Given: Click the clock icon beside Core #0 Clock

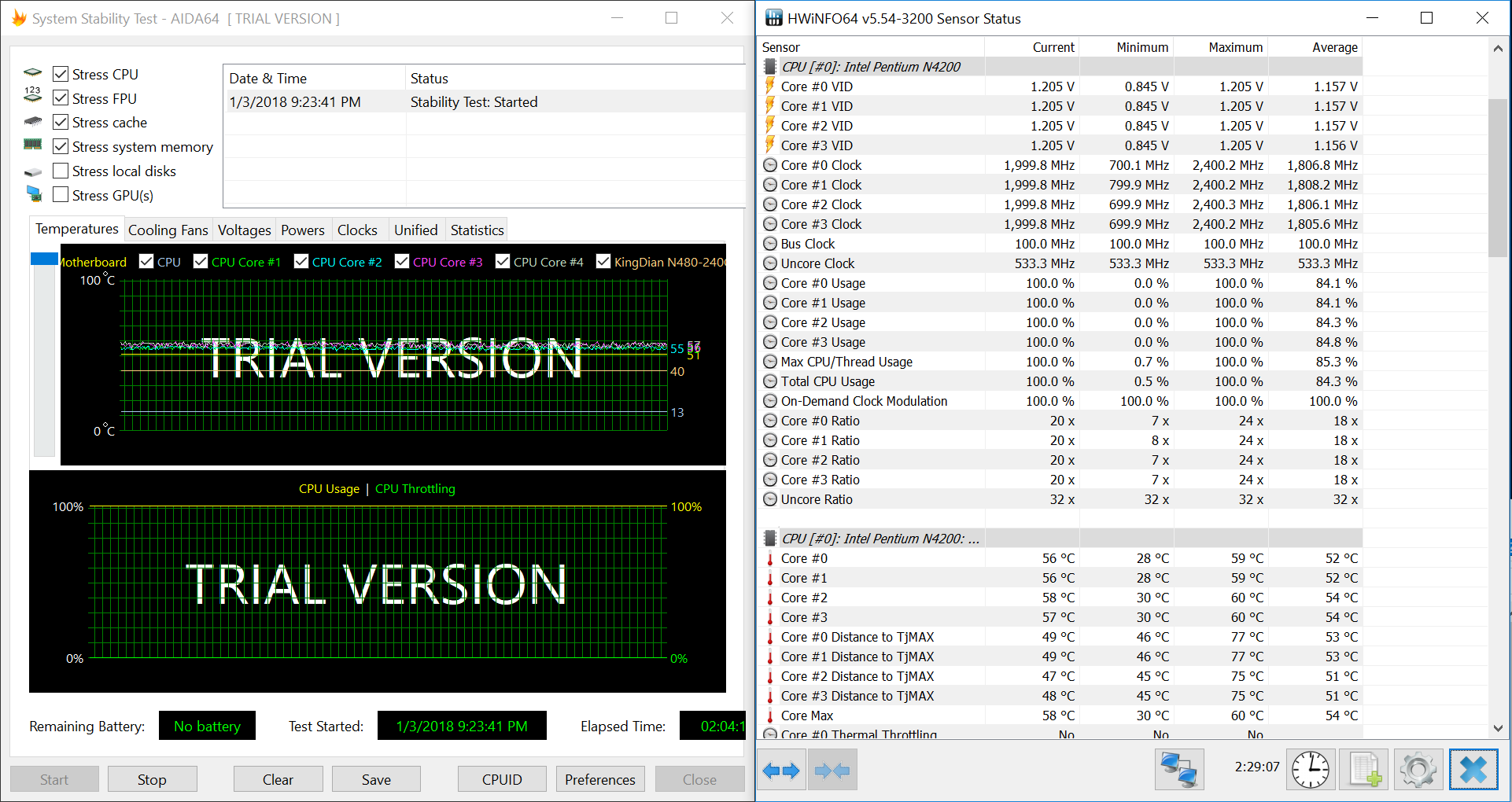Looking at the screenshot, I should (770, 165).
